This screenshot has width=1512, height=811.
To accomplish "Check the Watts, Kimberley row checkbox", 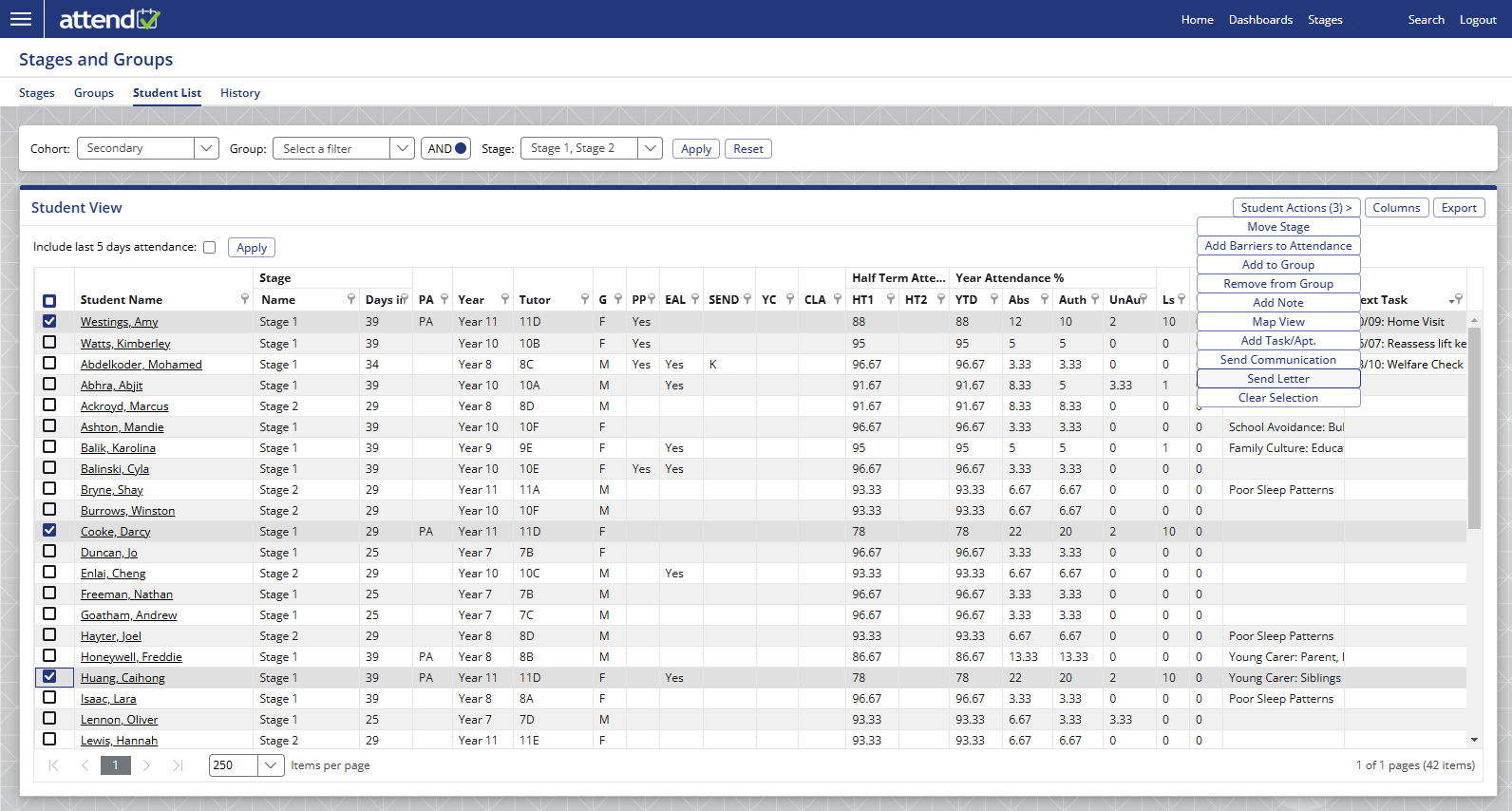I will click(x=49, y=342).
